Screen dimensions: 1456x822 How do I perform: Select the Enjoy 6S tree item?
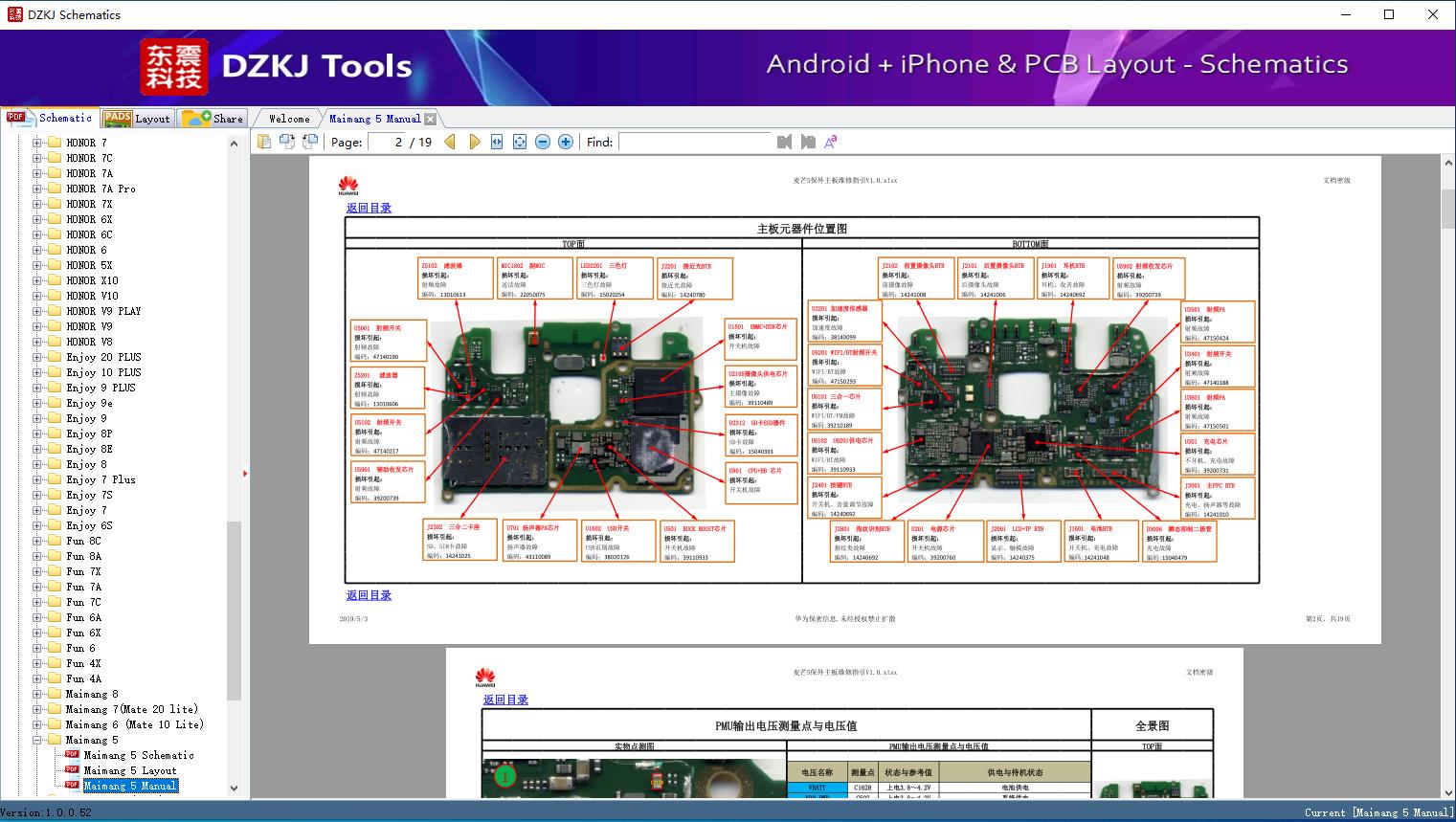(x=89, y=525)
